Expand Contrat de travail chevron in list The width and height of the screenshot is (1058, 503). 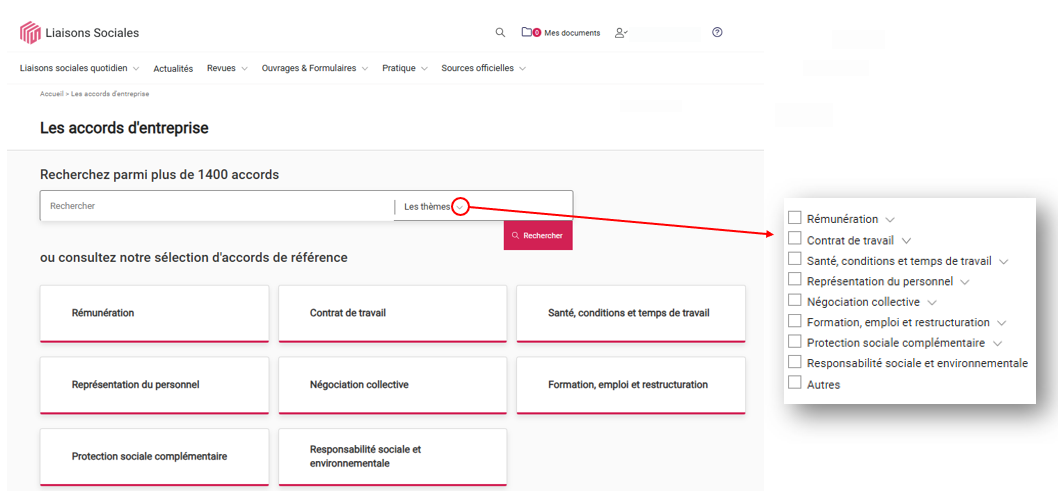coord(906,240)
